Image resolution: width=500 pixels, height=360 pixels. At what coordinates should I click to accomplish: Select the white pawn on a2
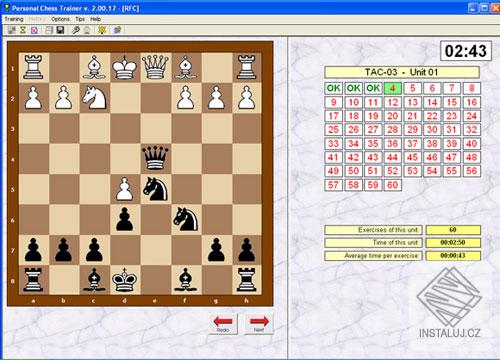point(33,98)
